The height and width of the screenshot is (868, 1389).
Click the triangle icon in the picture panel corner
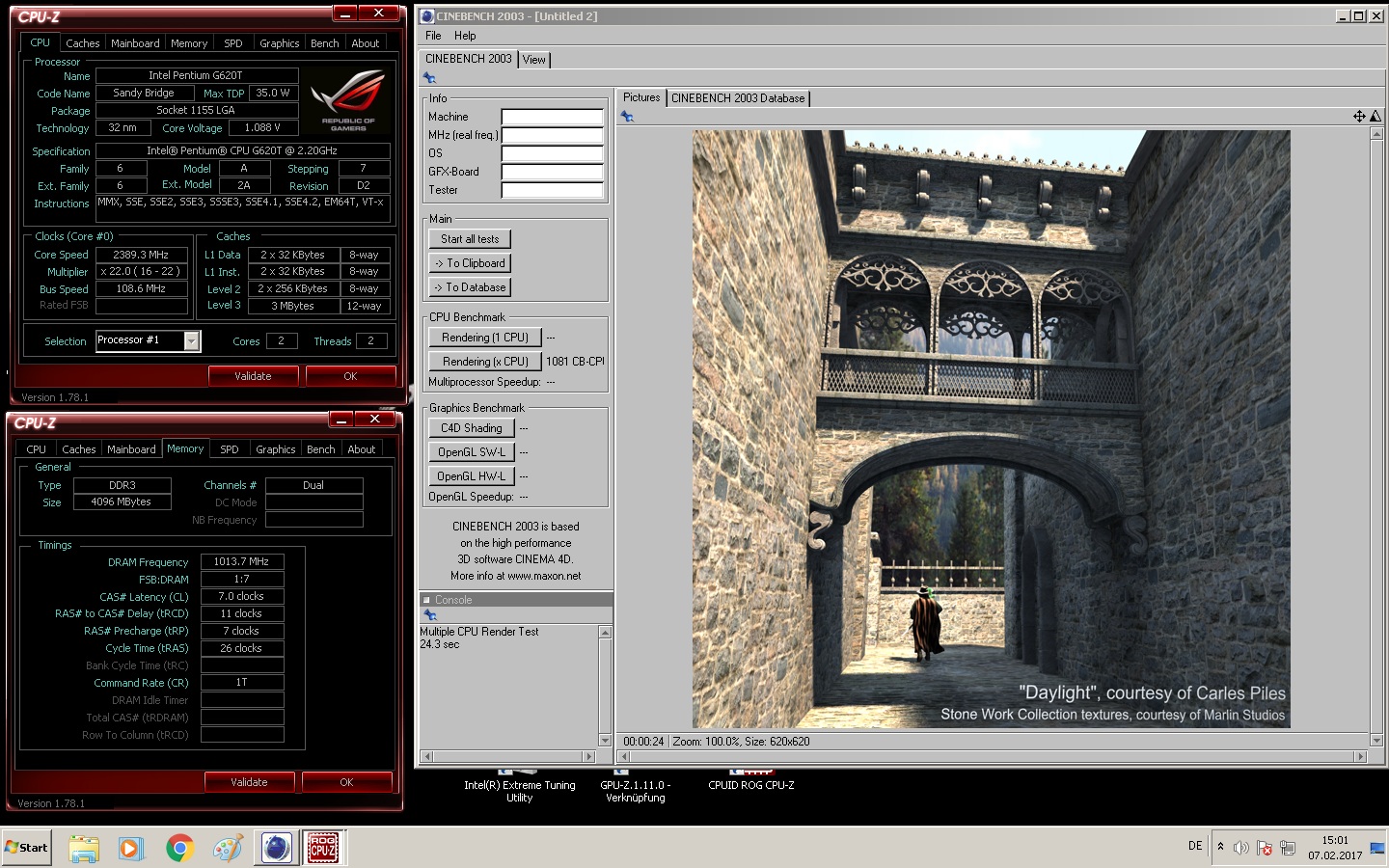click(1375, 116)
